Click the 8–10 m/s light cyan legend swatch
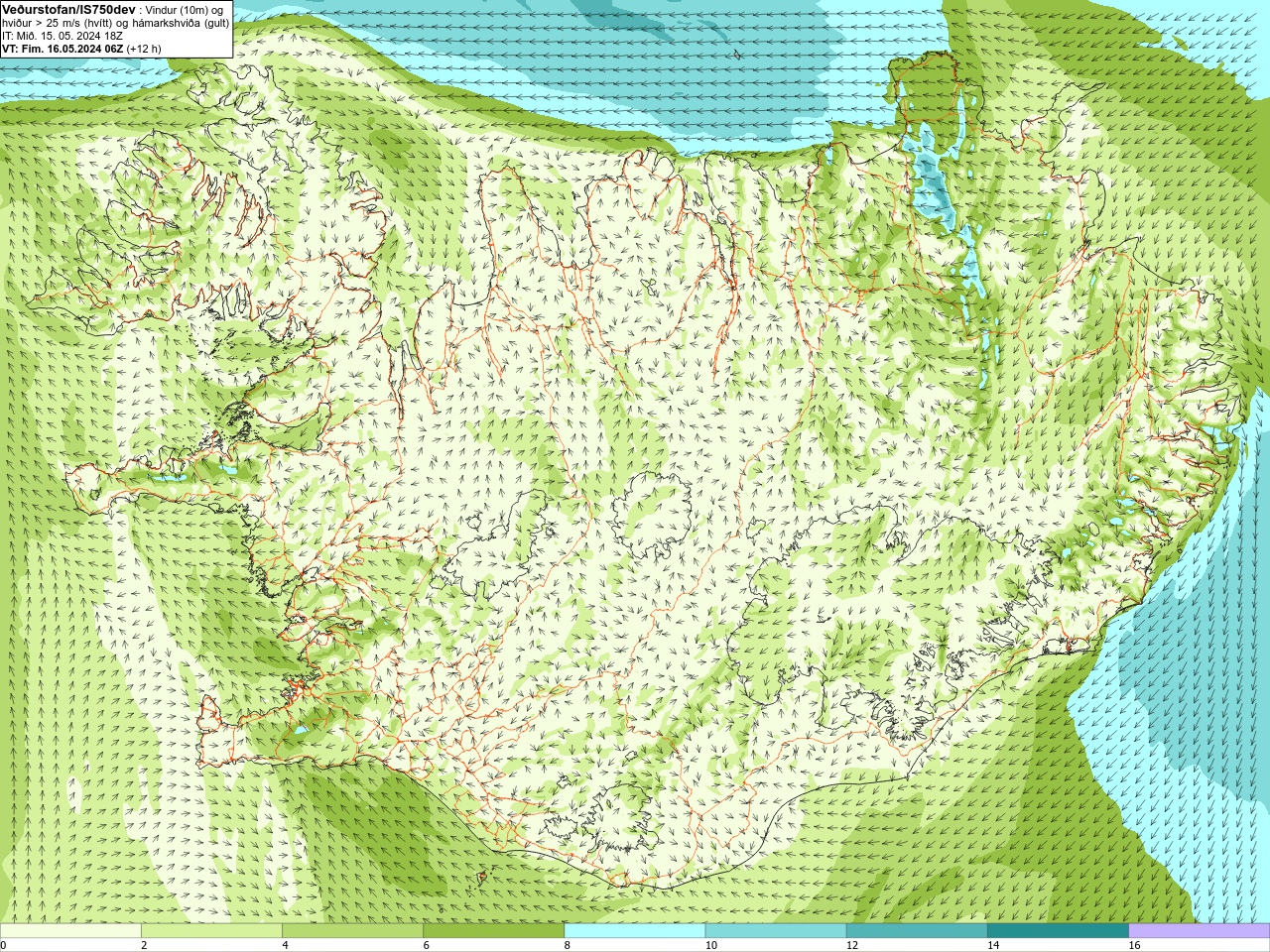Screen dimensions: 1270x952 (635, 931)
